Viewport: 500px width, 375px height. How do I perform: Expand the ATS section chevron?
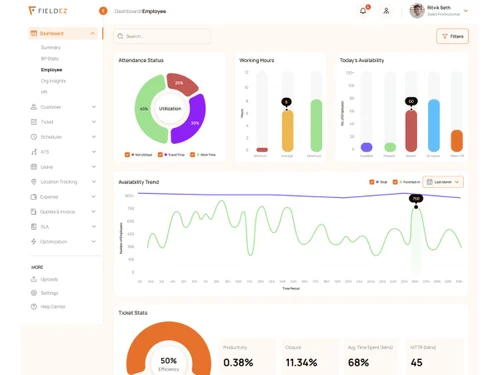(94, 152)
